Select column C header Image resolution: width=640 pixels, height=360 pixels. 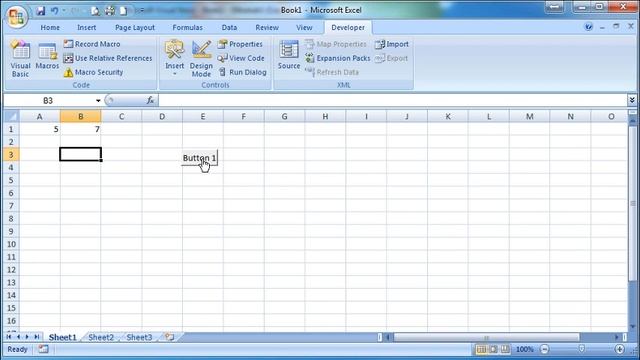pyautogui.click(x=121, y=116)
